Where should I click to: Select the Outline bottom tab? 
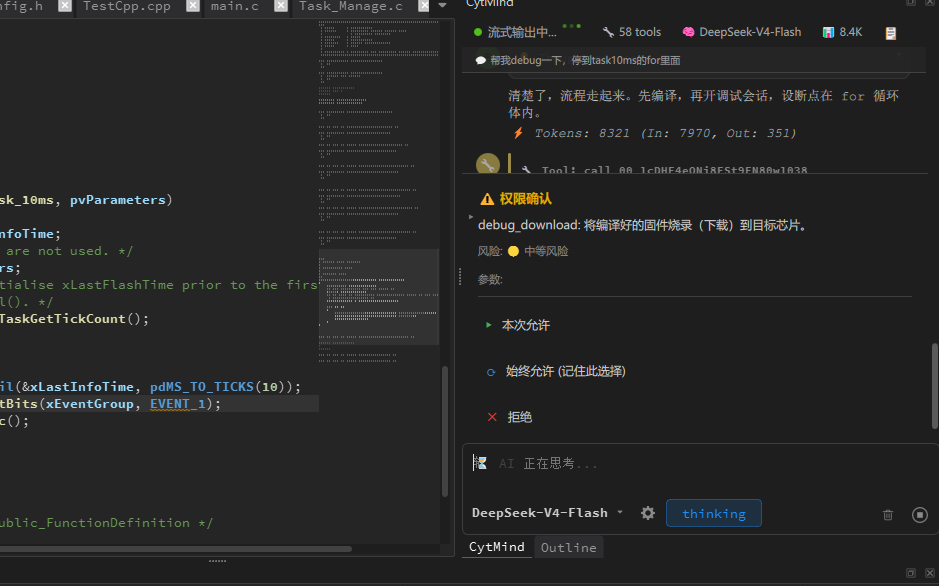[568, 548]
